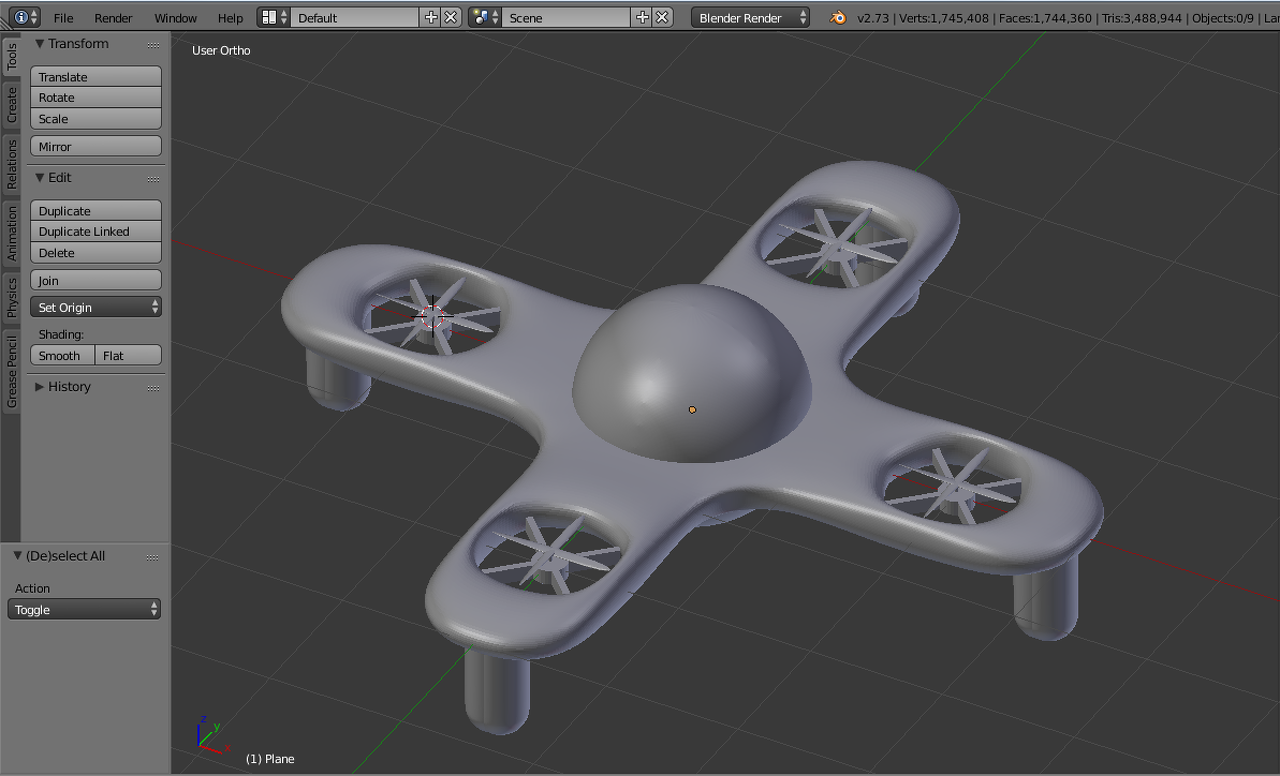
Task: Delete the current Scene
Action: click(x=662, y=17)
